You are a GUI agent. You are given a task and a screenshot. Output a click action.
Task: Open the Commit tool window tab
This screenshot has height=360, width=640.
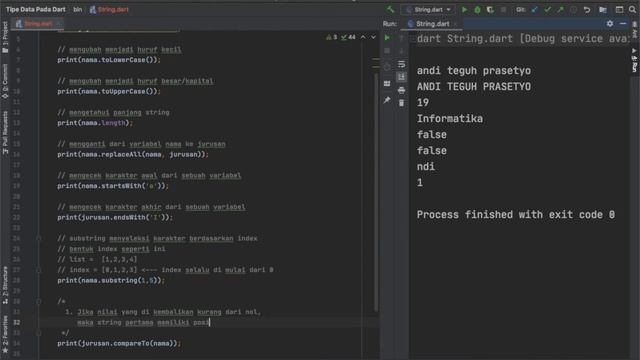coord(5,81)
